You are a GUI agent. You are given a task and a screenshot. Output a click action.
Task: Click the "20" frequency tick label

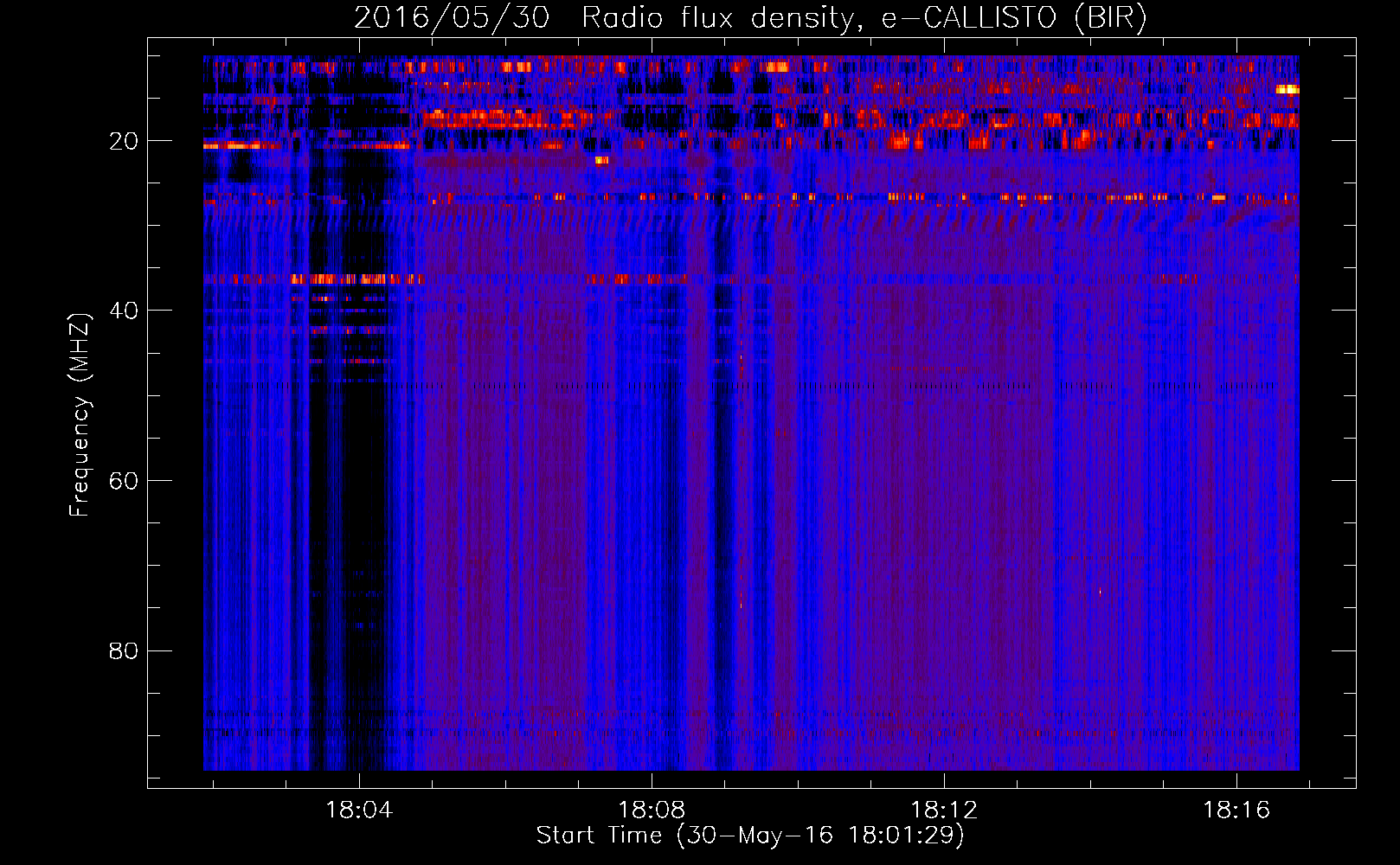click(124, 141)
